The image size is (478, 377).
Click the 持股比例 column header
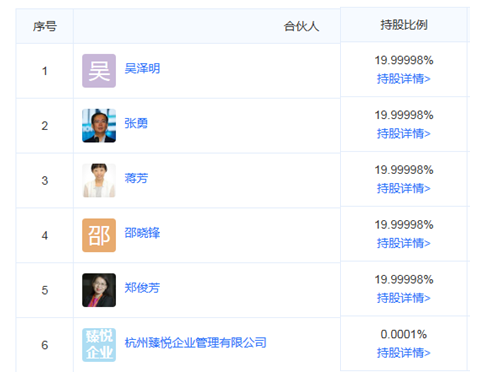pyautogui.click(x=404, y=25)
